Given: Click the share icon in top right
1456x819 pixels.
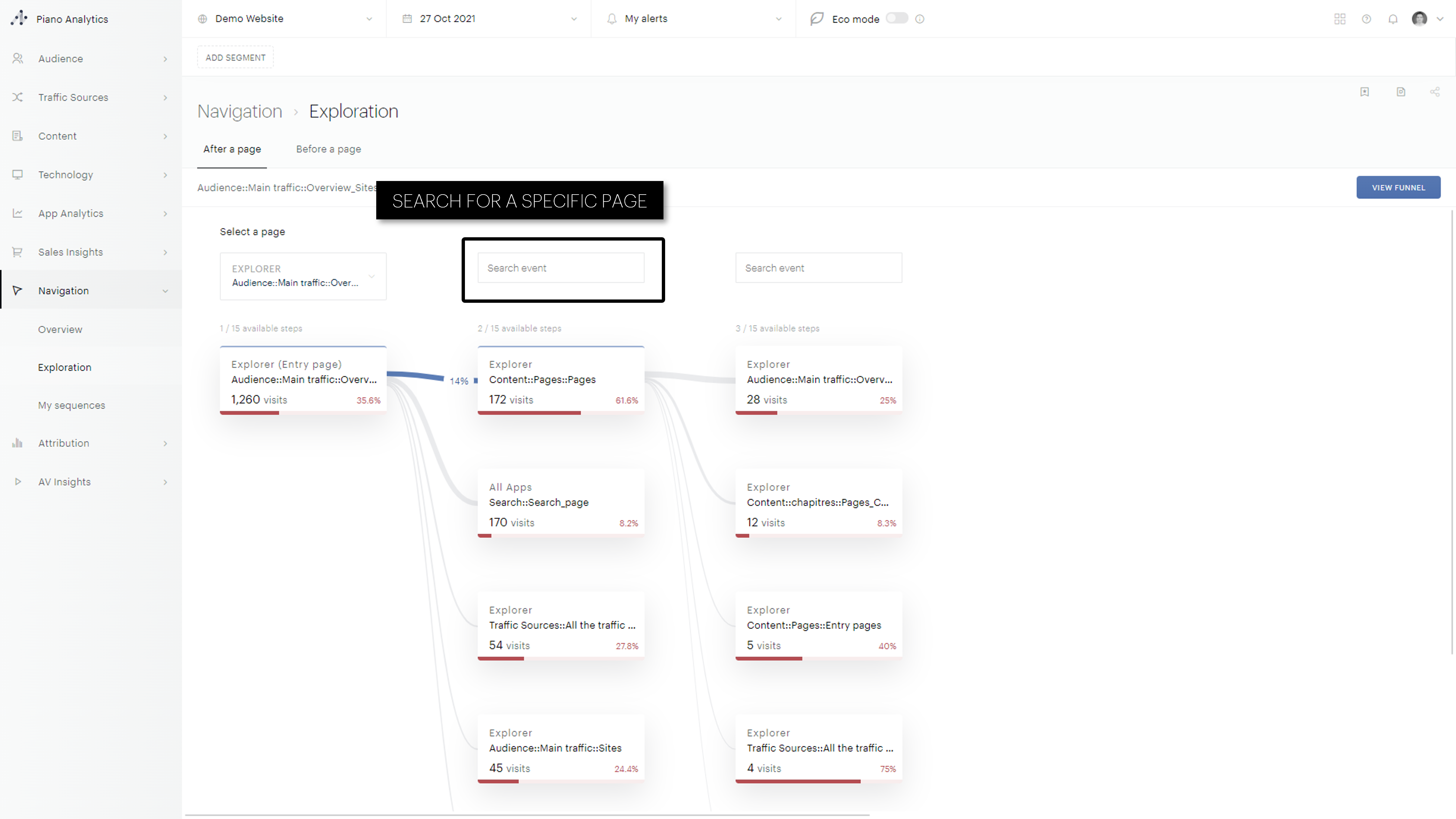Looking at the screenshot, I should tap(1435, 92).
